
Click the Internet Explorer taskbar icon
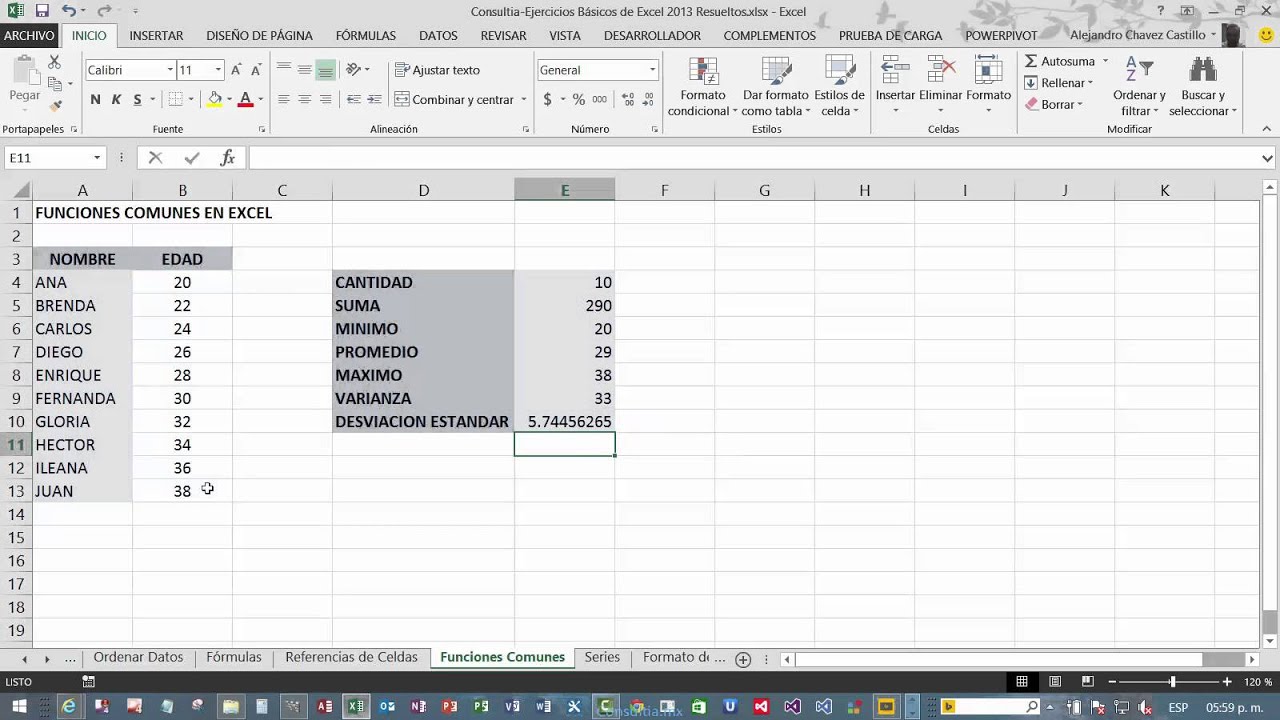pyautogui.click(x=68, y=707)
